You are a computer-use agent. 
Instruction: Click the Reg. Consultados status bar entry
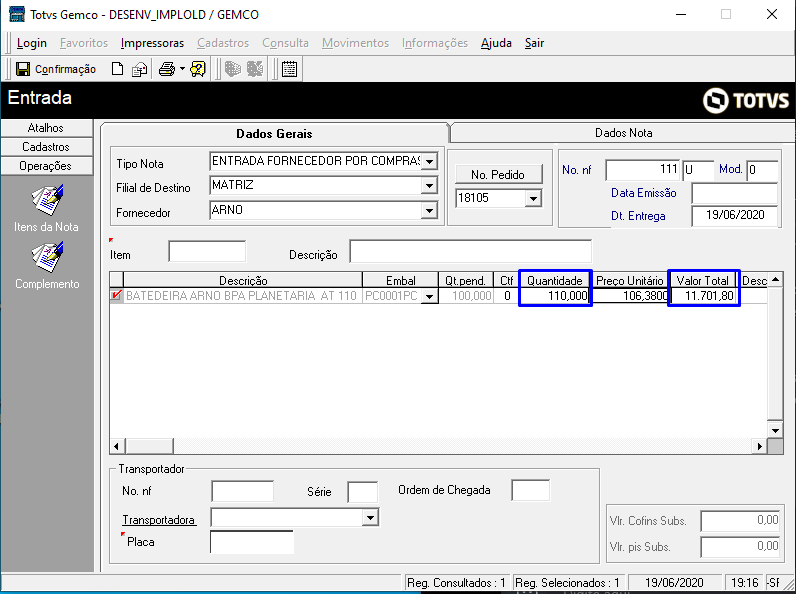pos(456,583)
